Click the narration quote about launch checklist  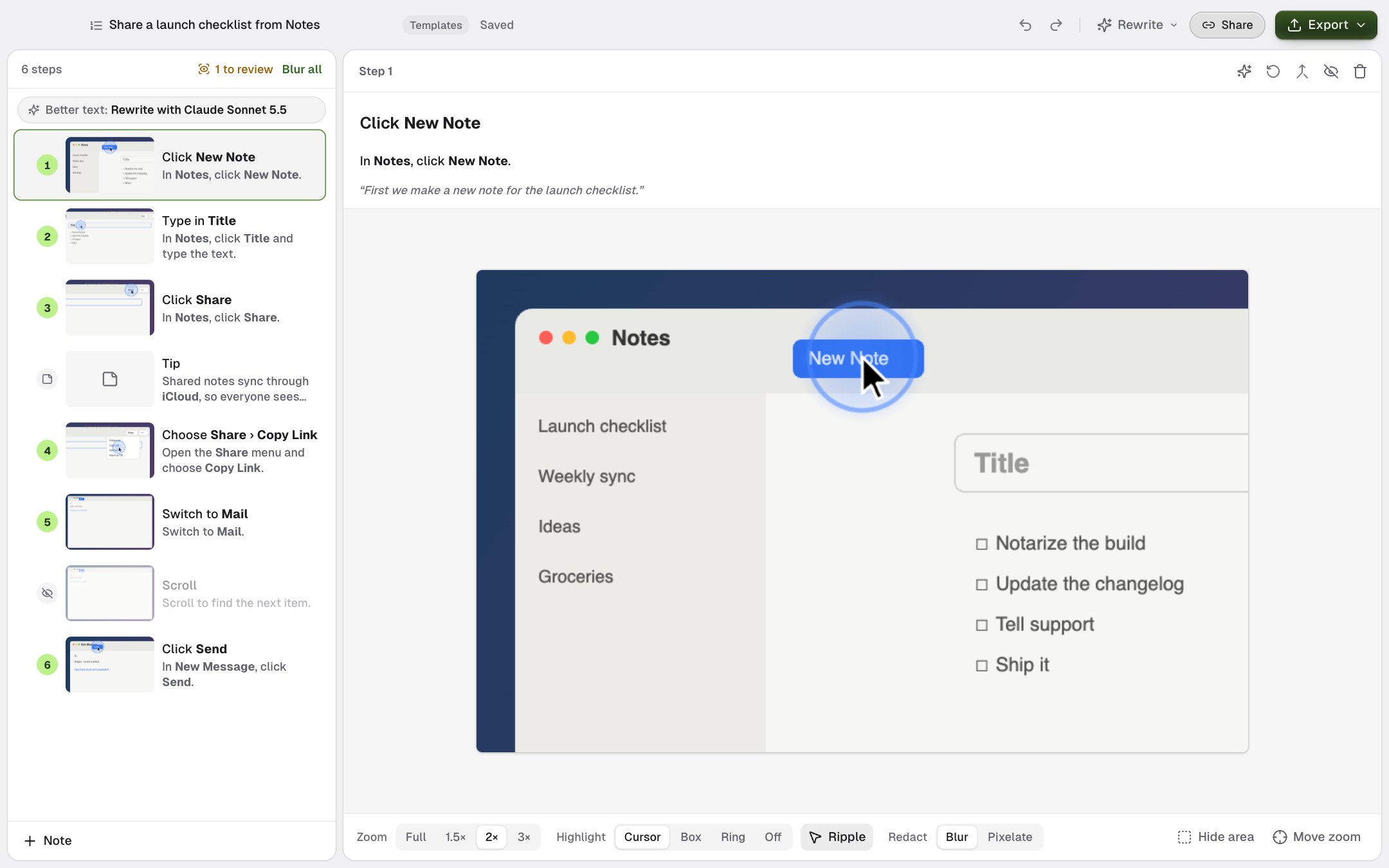(502, 190)
